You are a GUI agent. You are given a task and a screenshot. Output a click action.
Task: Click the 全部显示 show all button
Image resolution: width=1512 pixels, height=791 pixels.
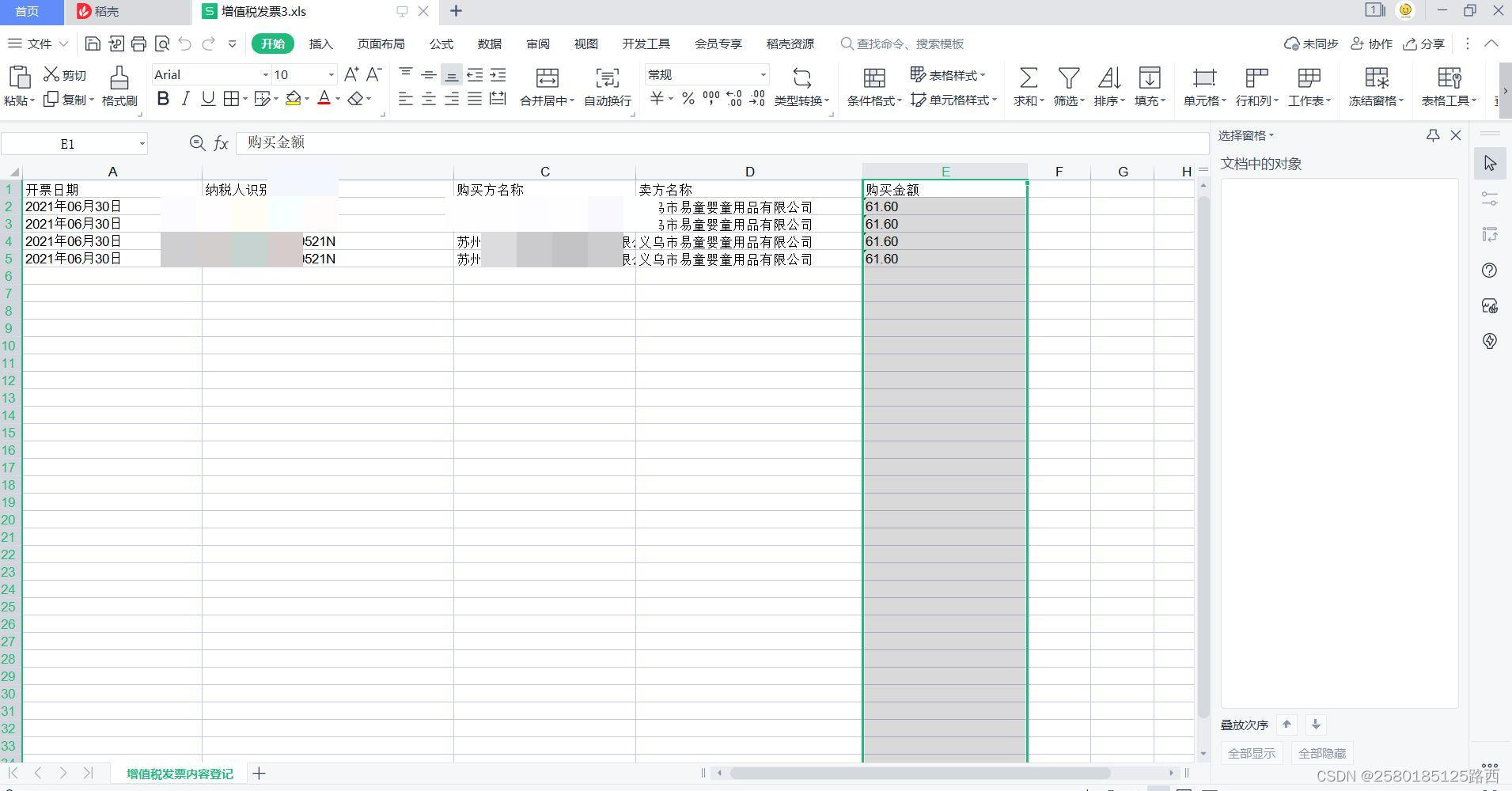point(1252,753)
